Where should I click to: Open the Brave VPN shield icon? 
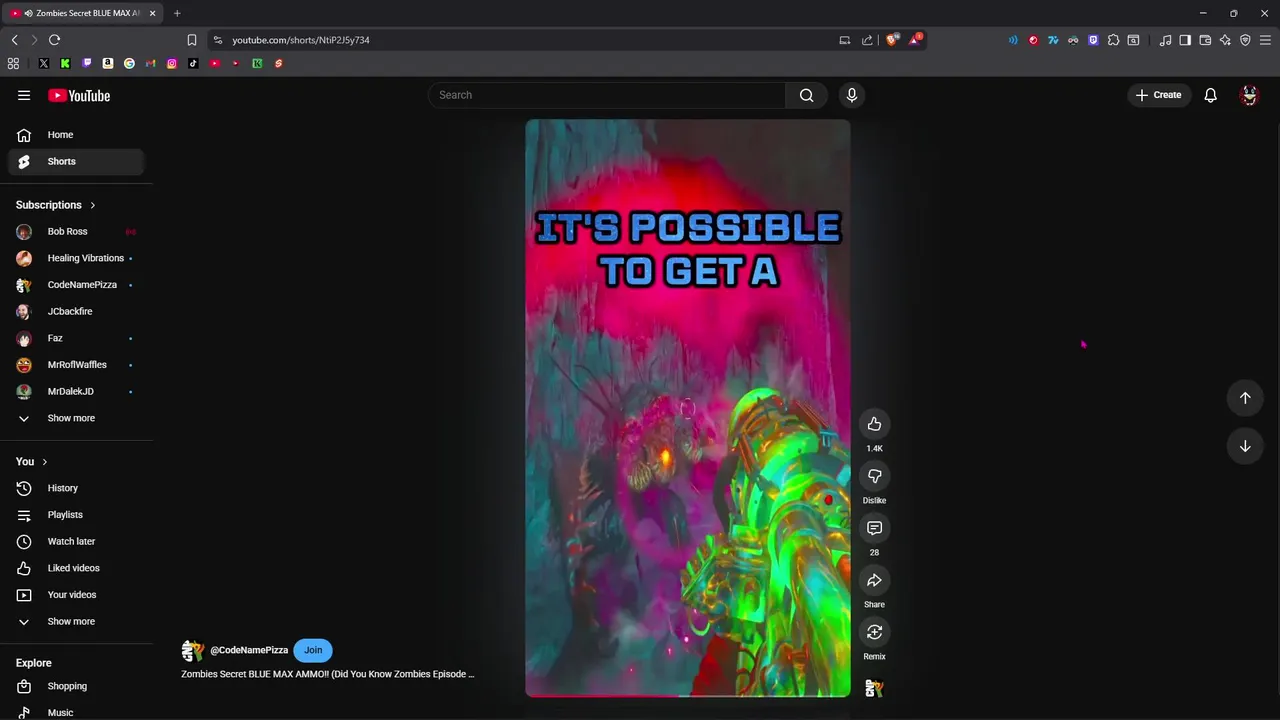pyautogui.click(x=1245, y=40)
